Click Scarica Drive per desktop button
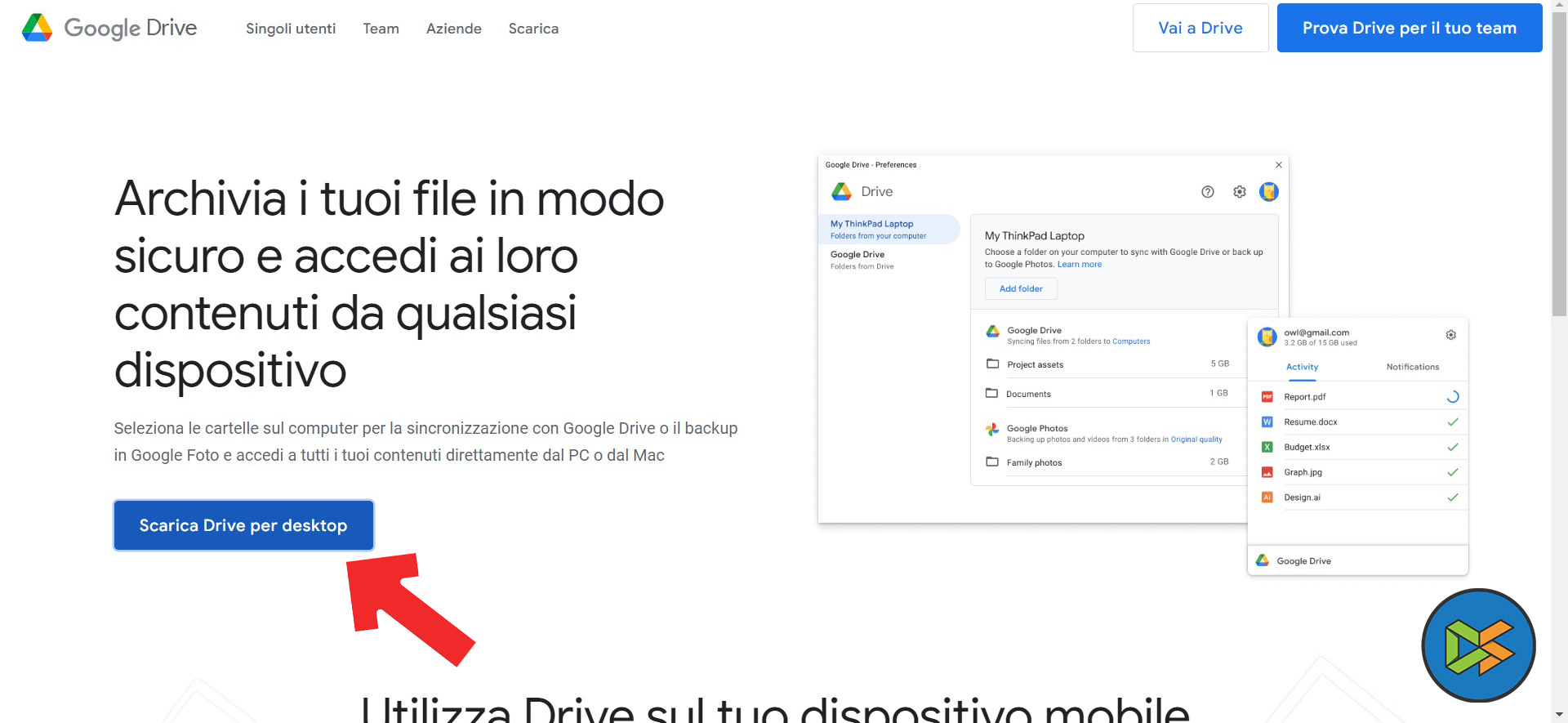The height and width of the screenshot is (723, 1568). pyautogui.click(x=243, y=525)
